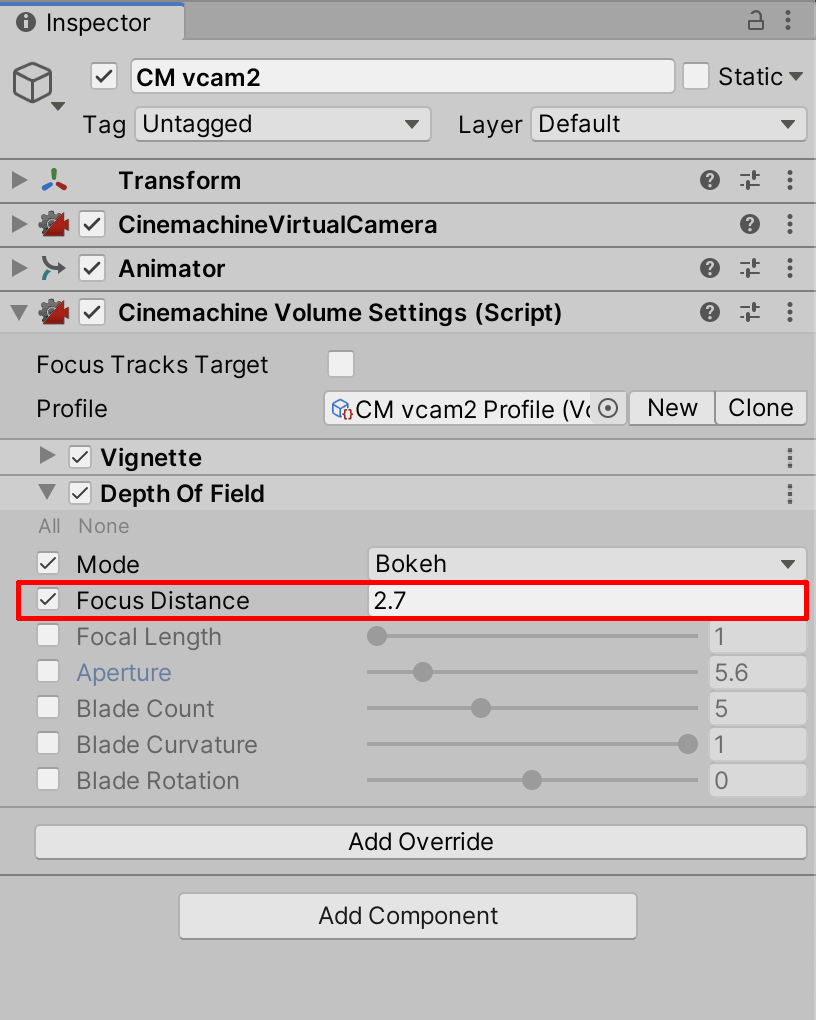The image size is (816, 1020).
Task: Open Cinemachine Volume Settings help icon
Action: click(710, 313)
